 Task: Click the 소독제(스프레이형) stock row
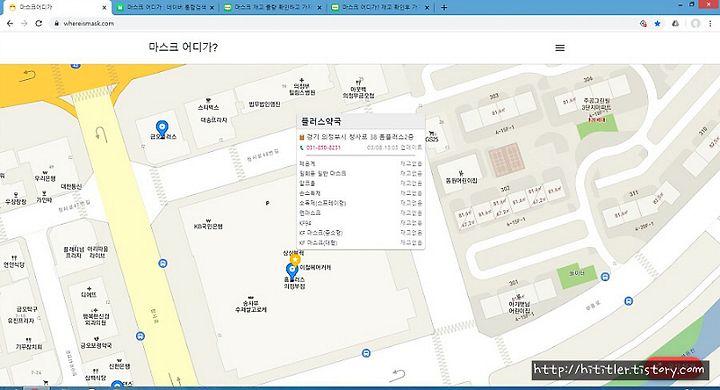(x=360, y=203)
